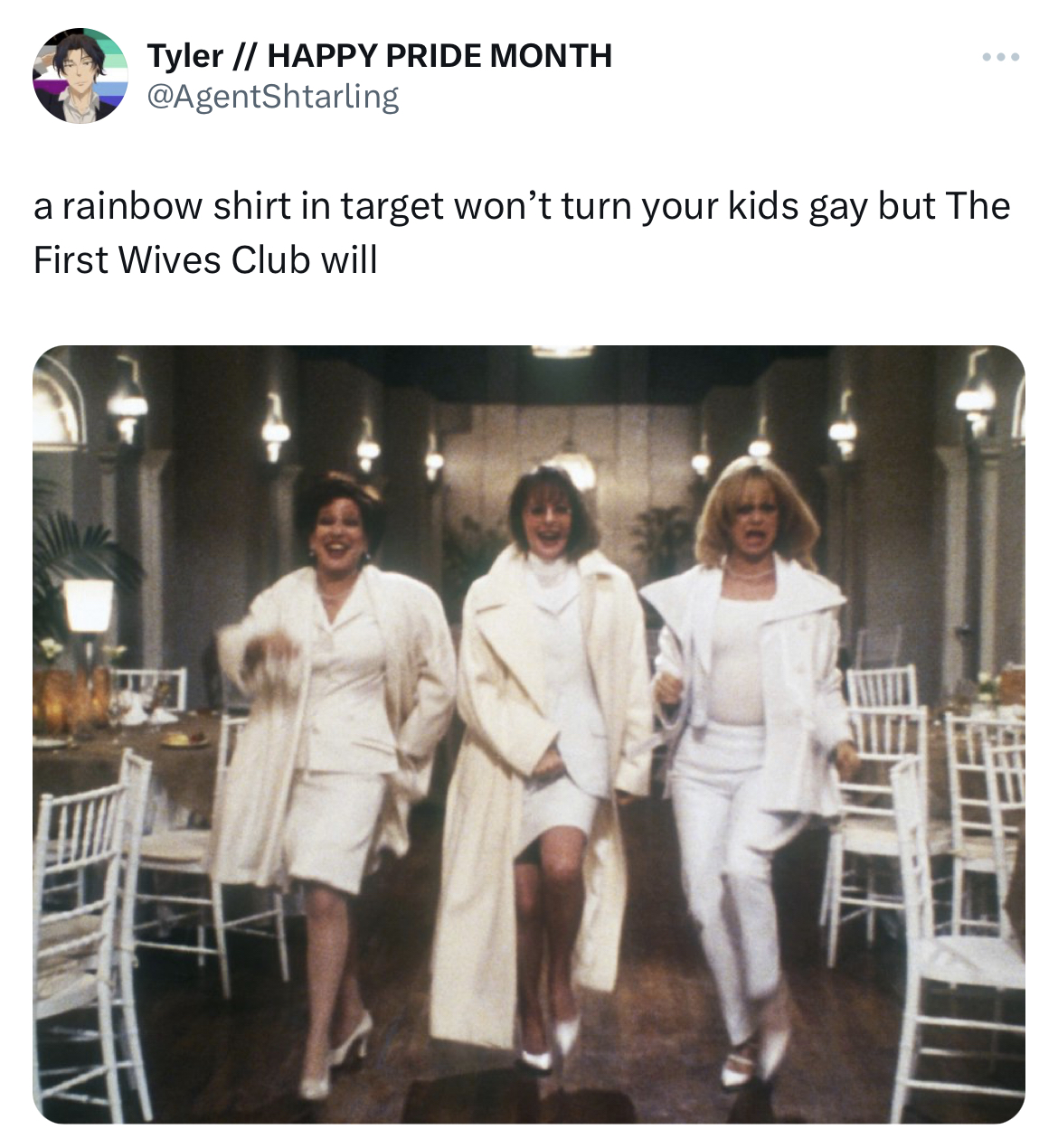The width and height of the screenshot is (1058, 1148).
Task: Click the pride flag stripes in avatar
Action: [110, 72]
